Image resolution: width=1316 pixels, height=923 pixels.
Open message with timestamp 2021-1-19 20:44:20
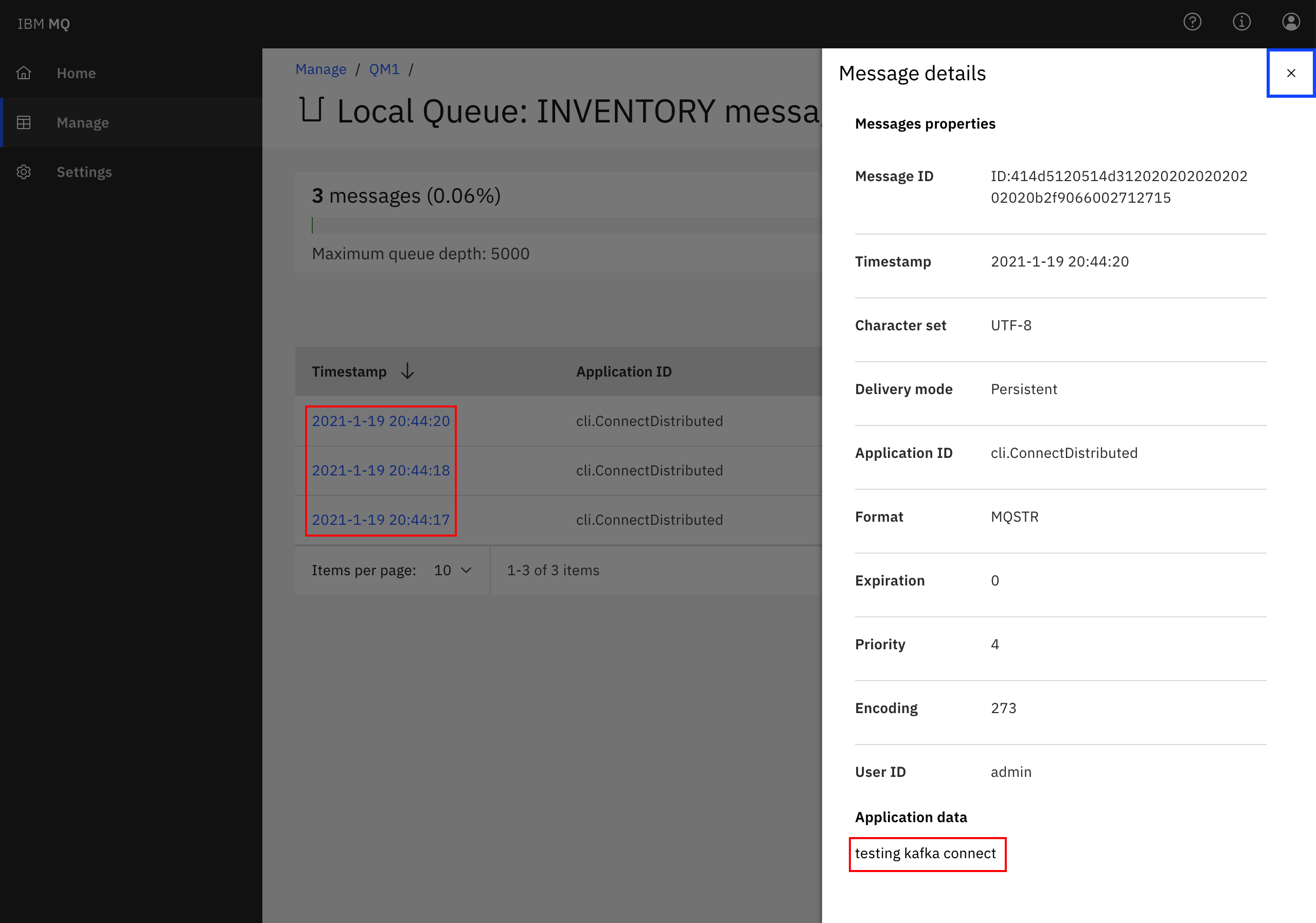coord(381,421)
